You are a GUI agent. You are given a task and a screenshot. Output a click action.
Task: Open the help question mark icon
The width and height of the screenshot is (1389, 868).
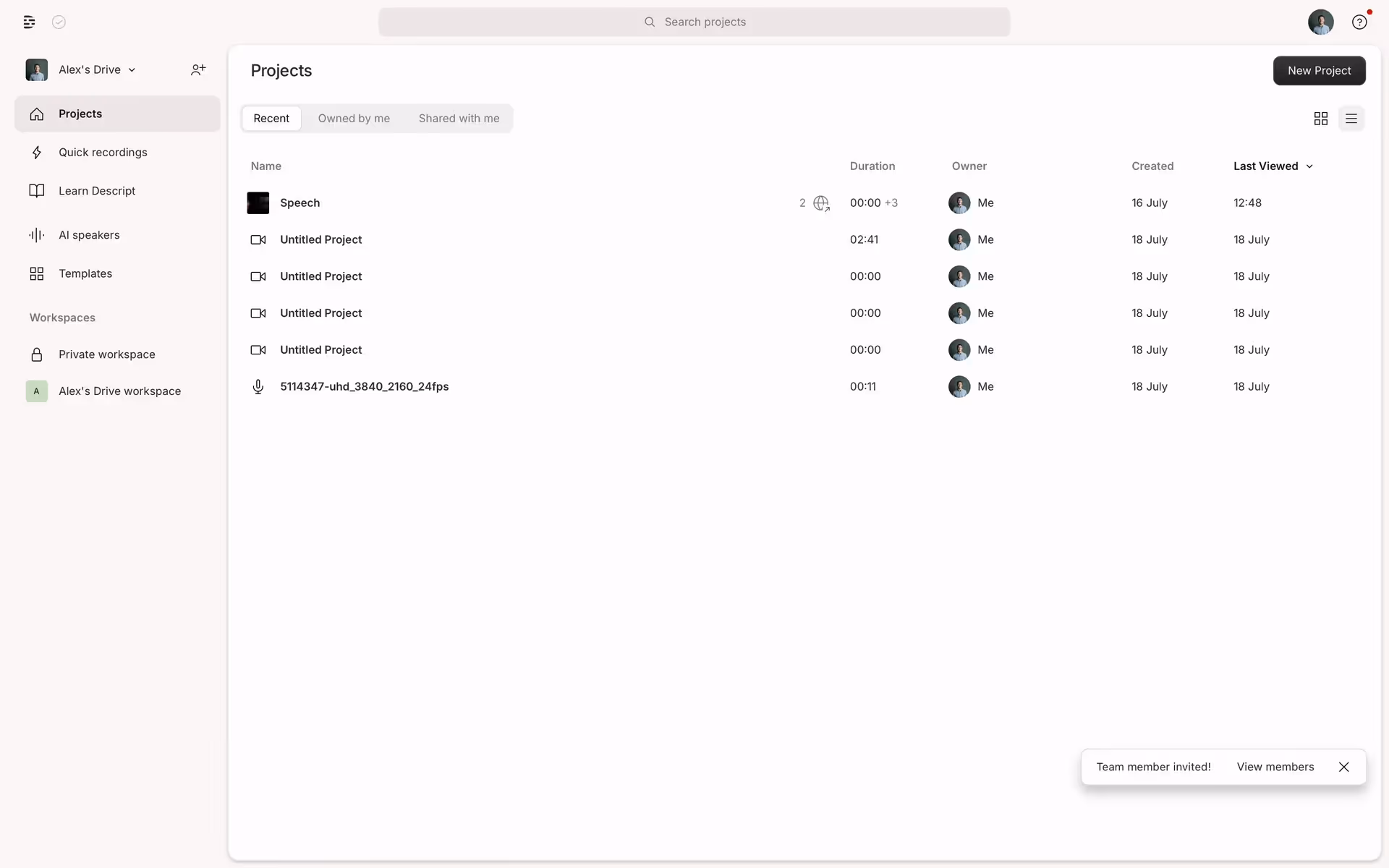tap(1359, 22)
